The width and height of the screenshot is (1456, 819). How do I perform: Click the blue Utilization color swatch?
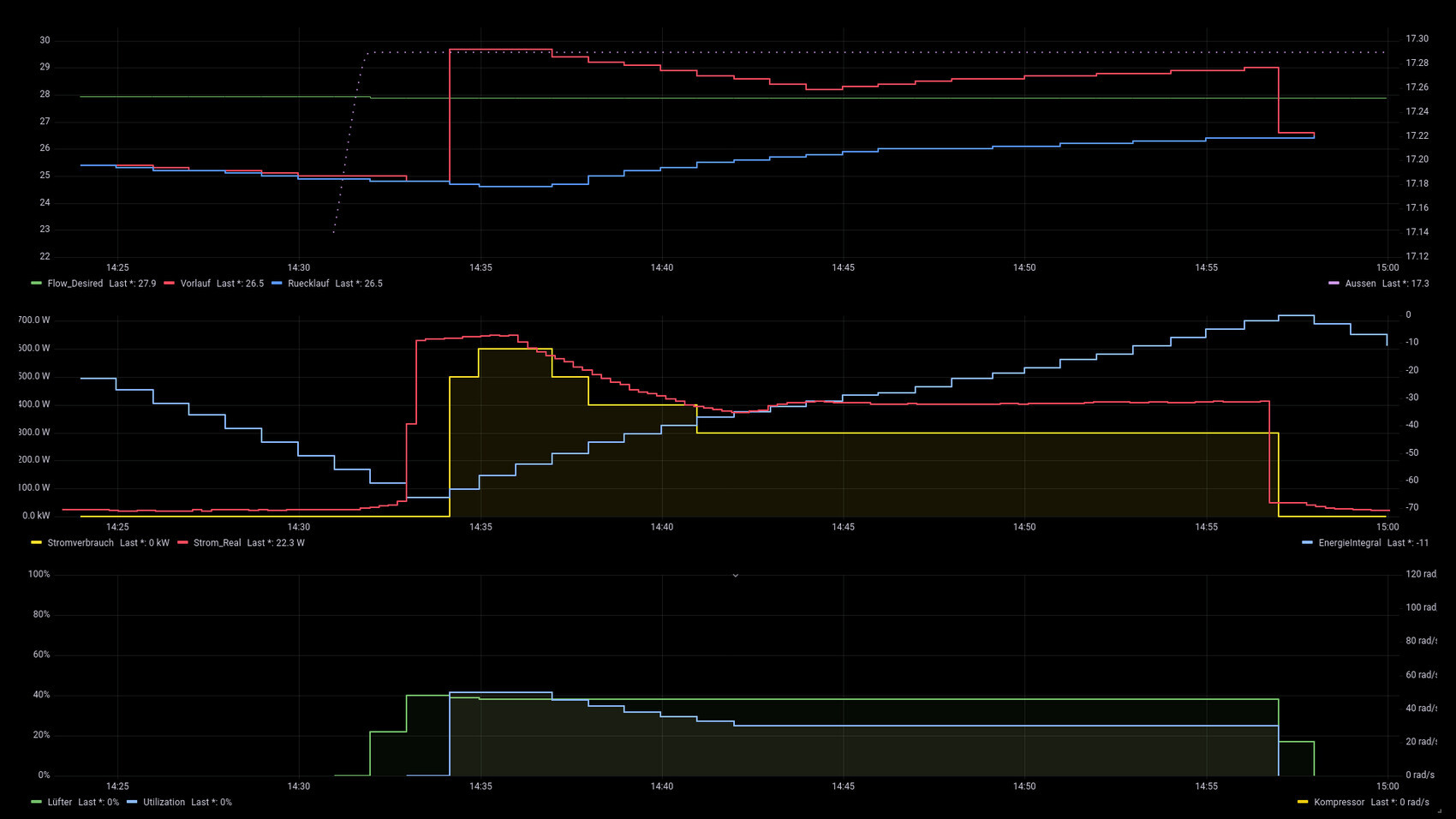click(x=132, y=803)
